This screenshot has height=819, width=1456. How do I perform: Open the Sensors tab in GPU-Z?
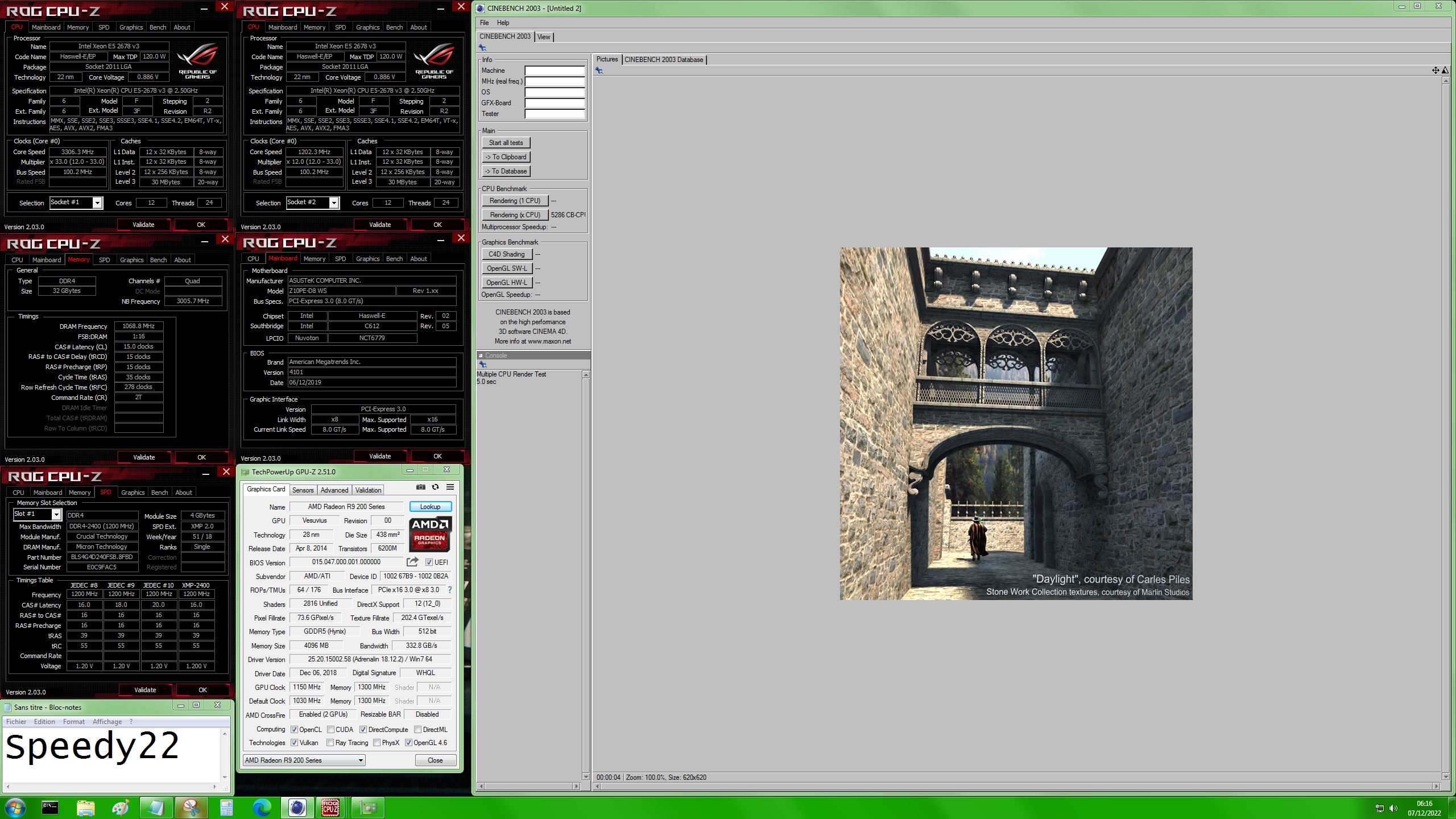(x=303, y=490)
